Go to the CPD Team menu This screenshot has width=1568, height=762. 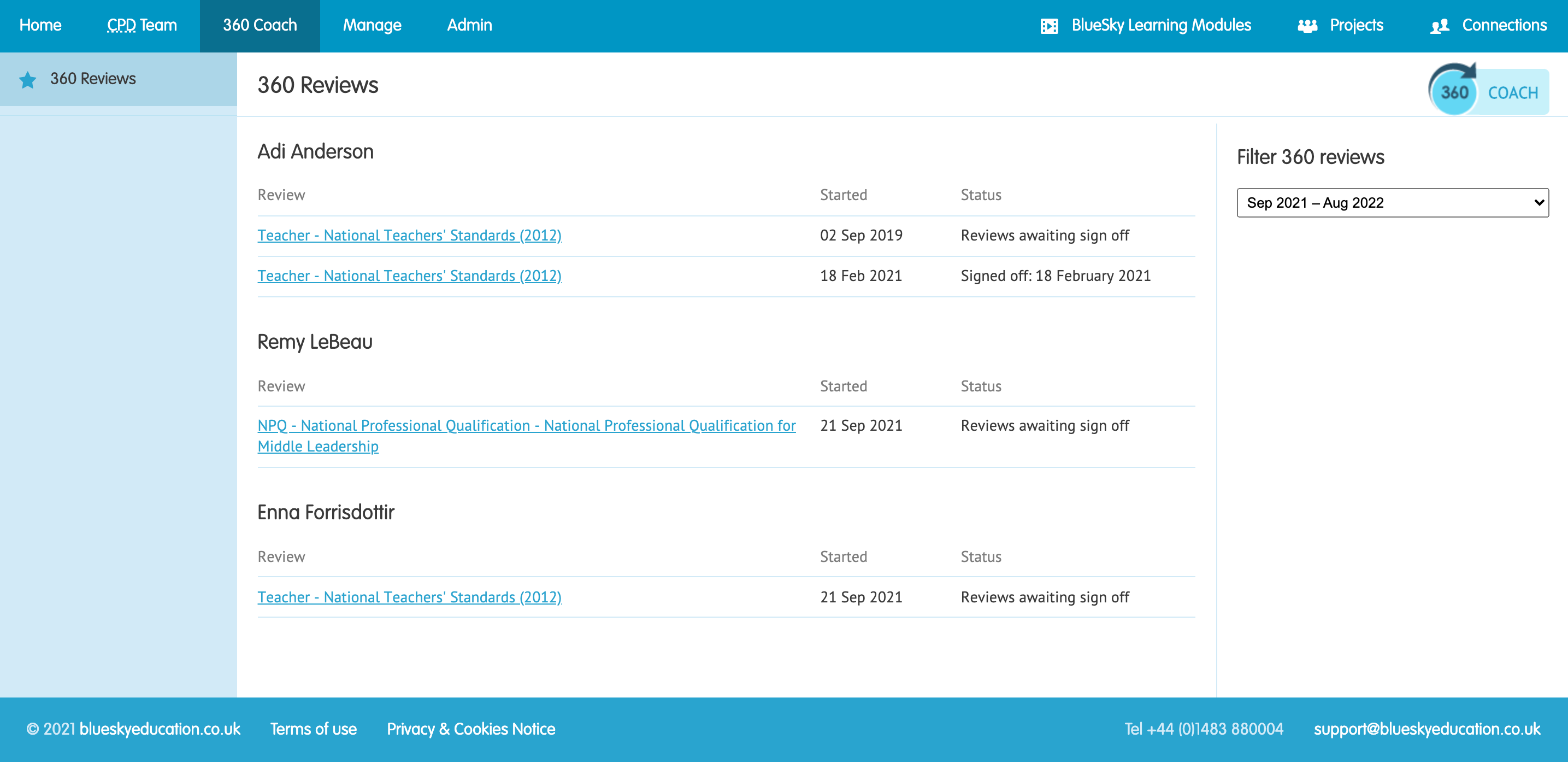click(142, 25)
